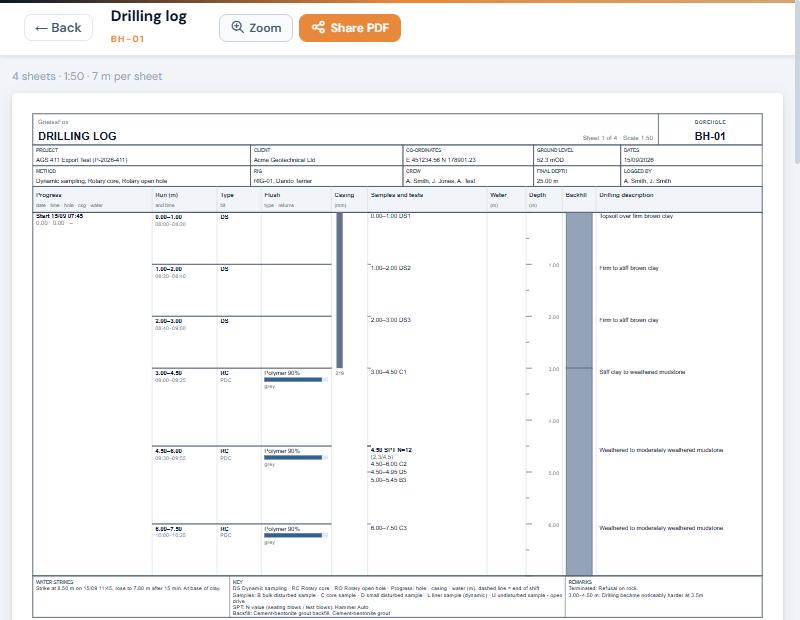Click the 'Samples and tests' column header

(397, 195)
